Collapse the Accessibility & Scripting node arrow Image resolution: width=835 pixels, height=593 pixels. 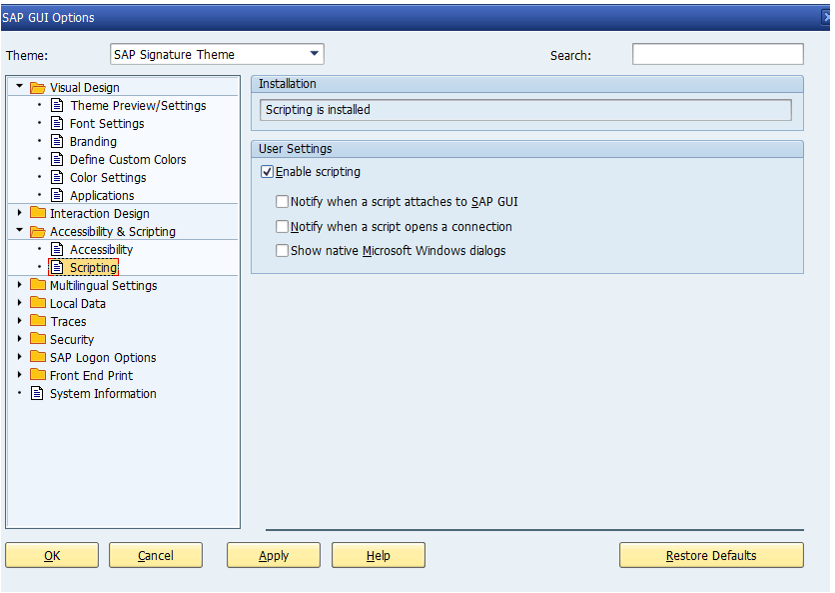tap(20, 230)
